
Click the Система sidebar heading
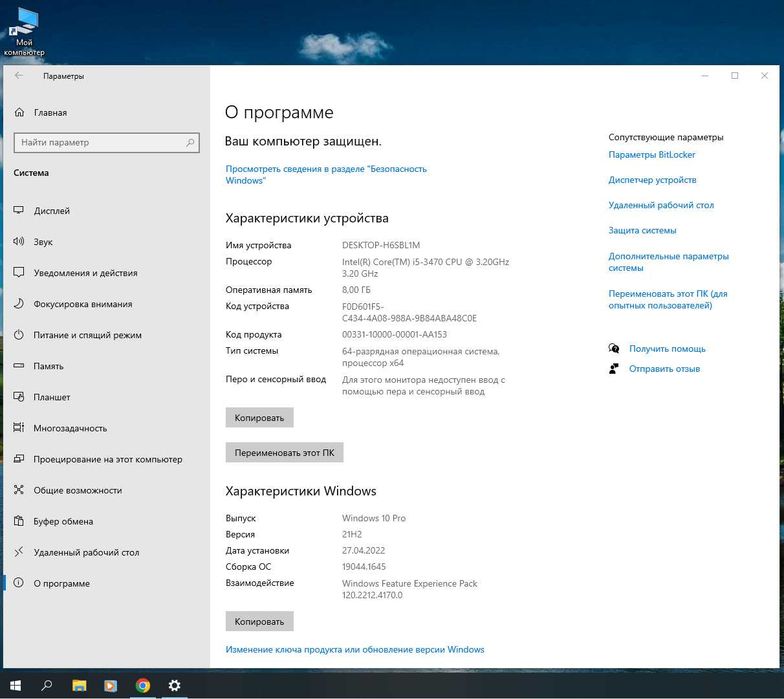[31, 172]
